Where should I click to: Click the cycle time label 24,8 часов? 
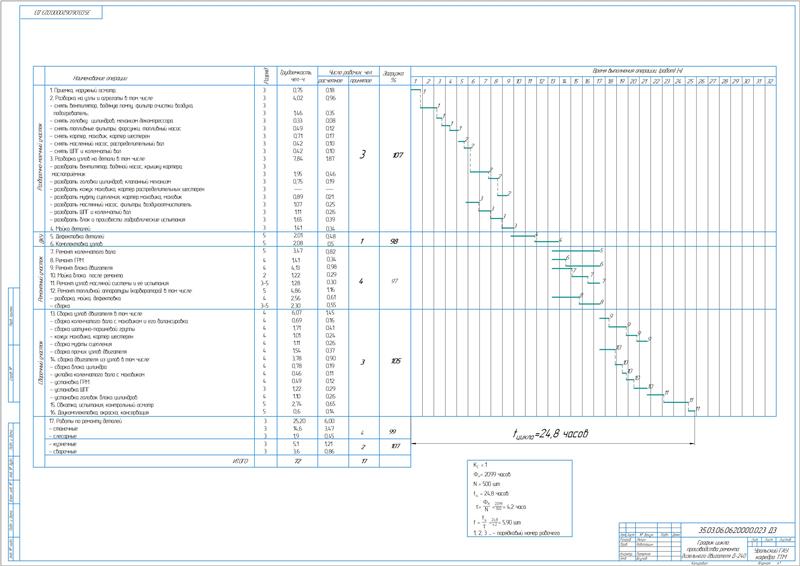[x=550, y=433]
